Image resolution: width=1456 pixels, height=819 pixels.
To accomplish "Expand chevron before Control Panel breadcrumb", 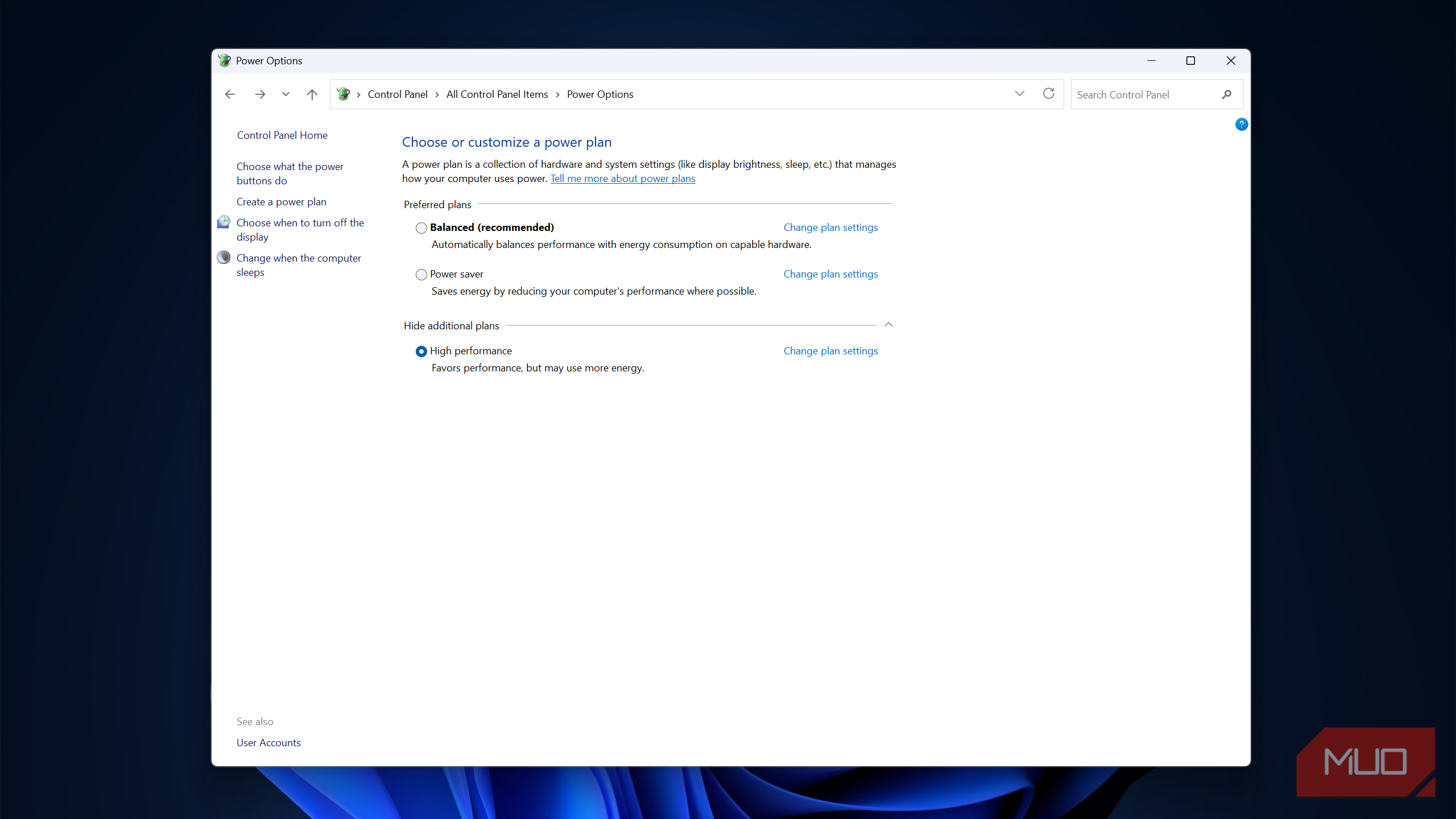I will click(358, 95).
